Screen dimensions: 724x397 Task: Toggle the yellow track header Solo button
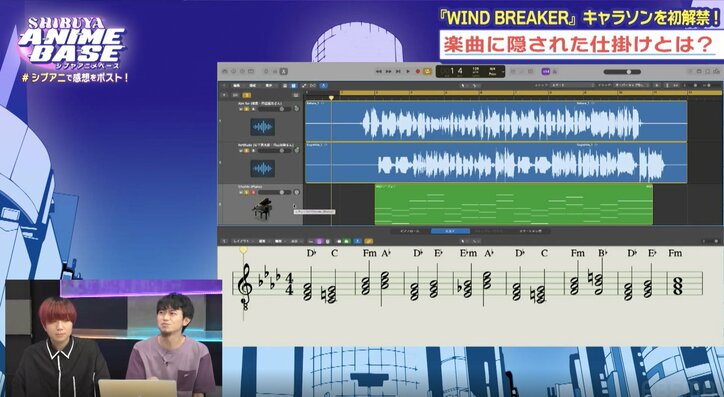247,95
